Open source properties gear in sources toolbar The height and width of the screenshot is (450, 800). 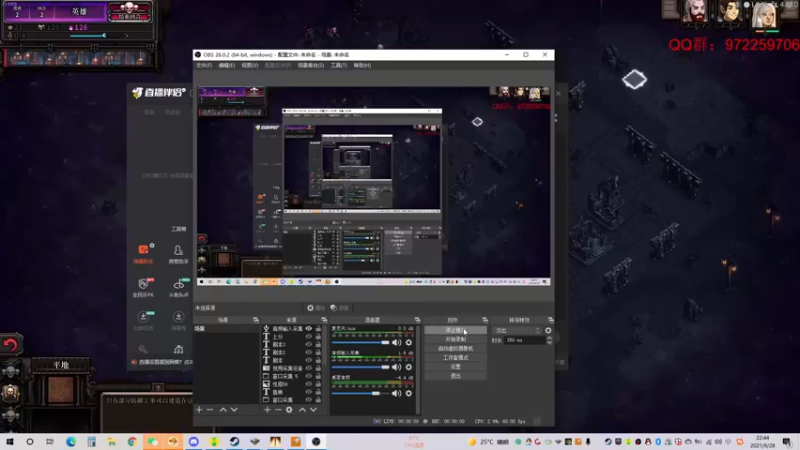click(x=289, y=410)
